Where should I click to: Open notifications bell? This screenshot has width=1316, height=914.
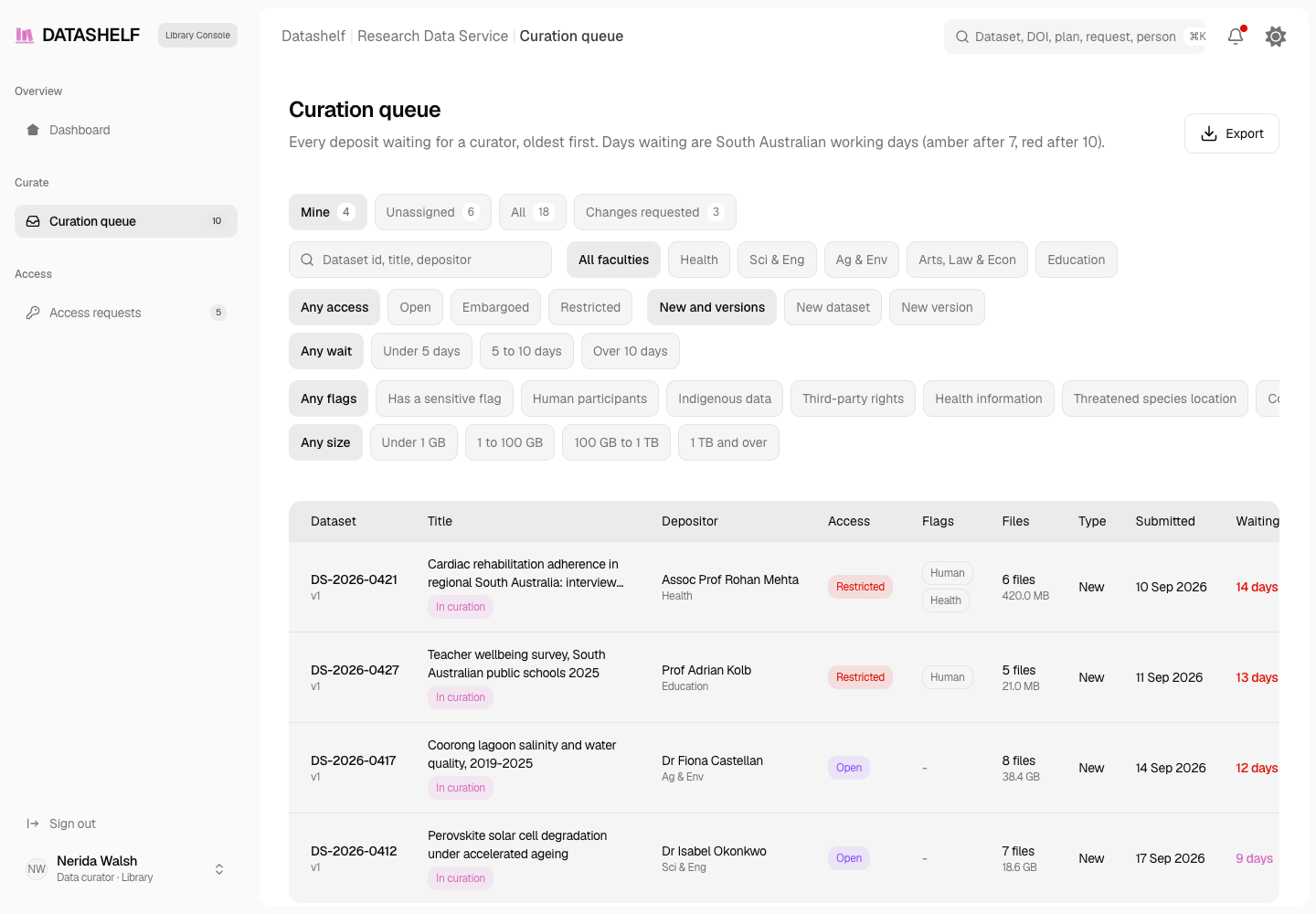point(1236,36)
